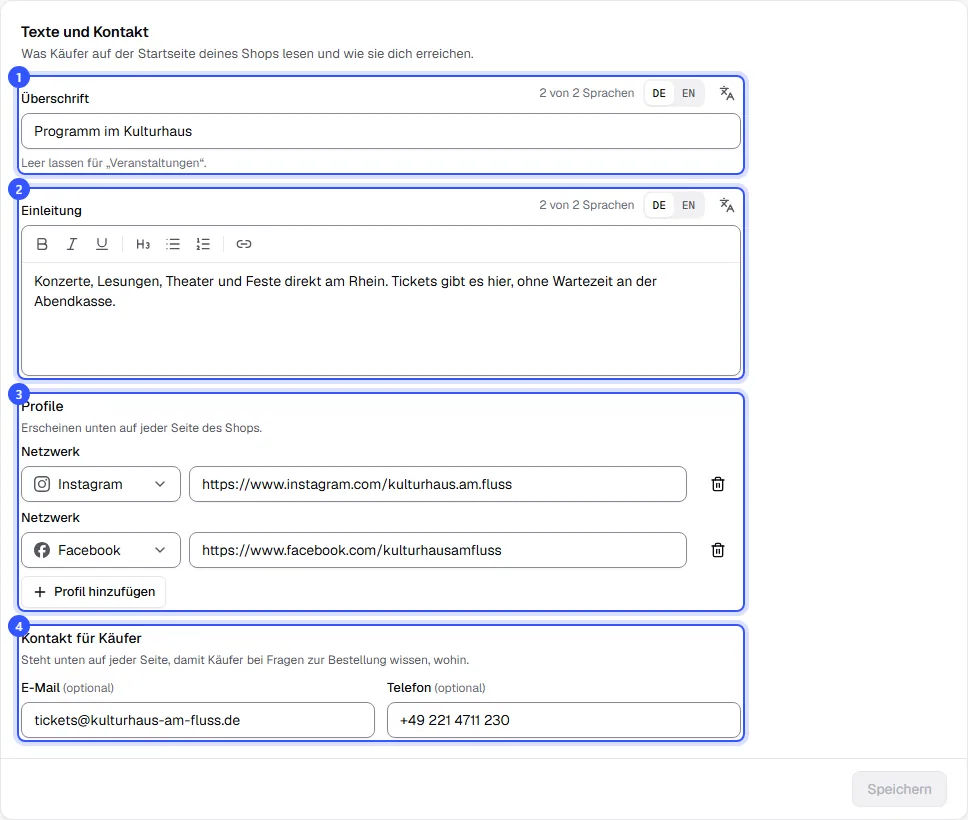Edit the Einleitung text body
Screen dimensions: 968x820
click(381, 319)
